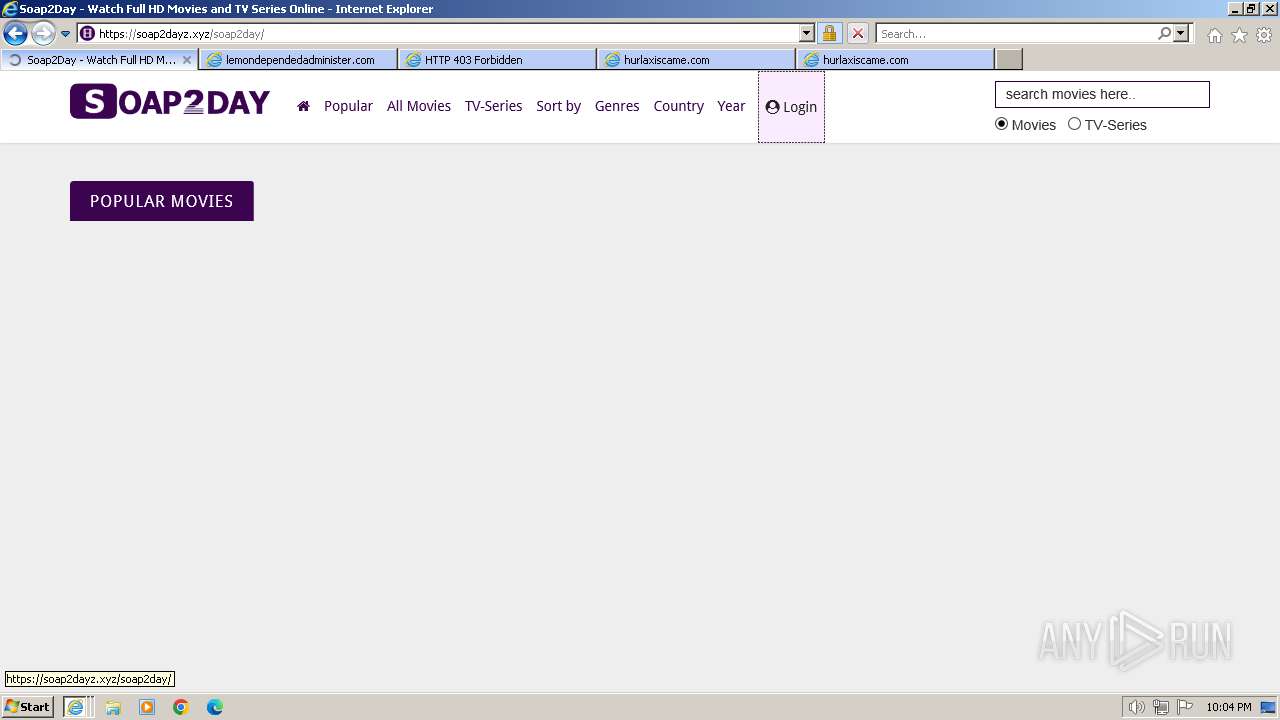
Task: Open the recent pages dropdown arrow
Action: point(65,33)
